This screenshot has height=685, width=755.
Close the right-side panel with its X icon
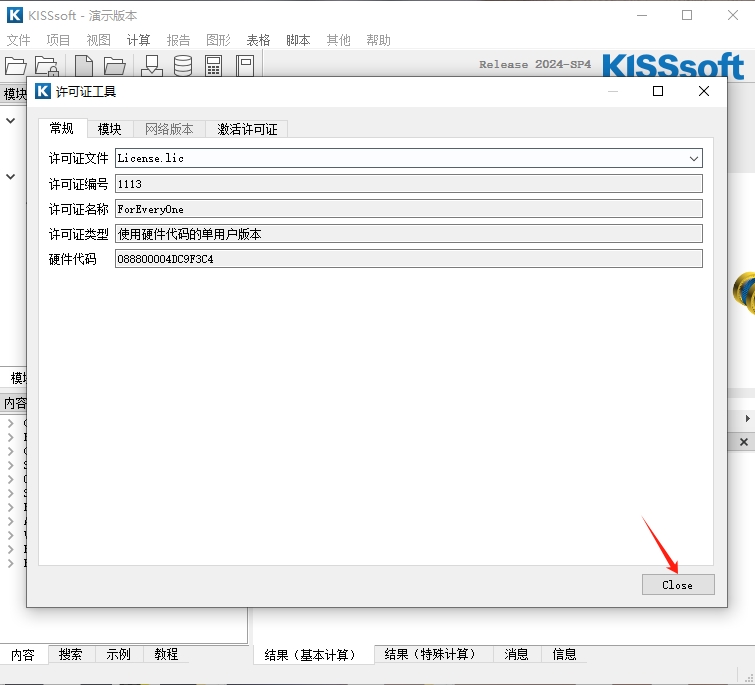(x=744, y=442)
